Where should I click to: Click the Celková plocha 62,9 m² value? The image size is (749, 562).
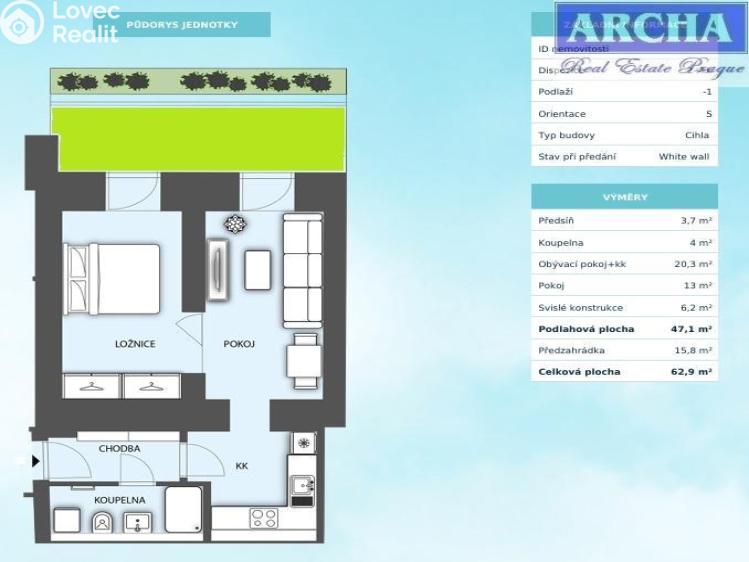[692, 372]
